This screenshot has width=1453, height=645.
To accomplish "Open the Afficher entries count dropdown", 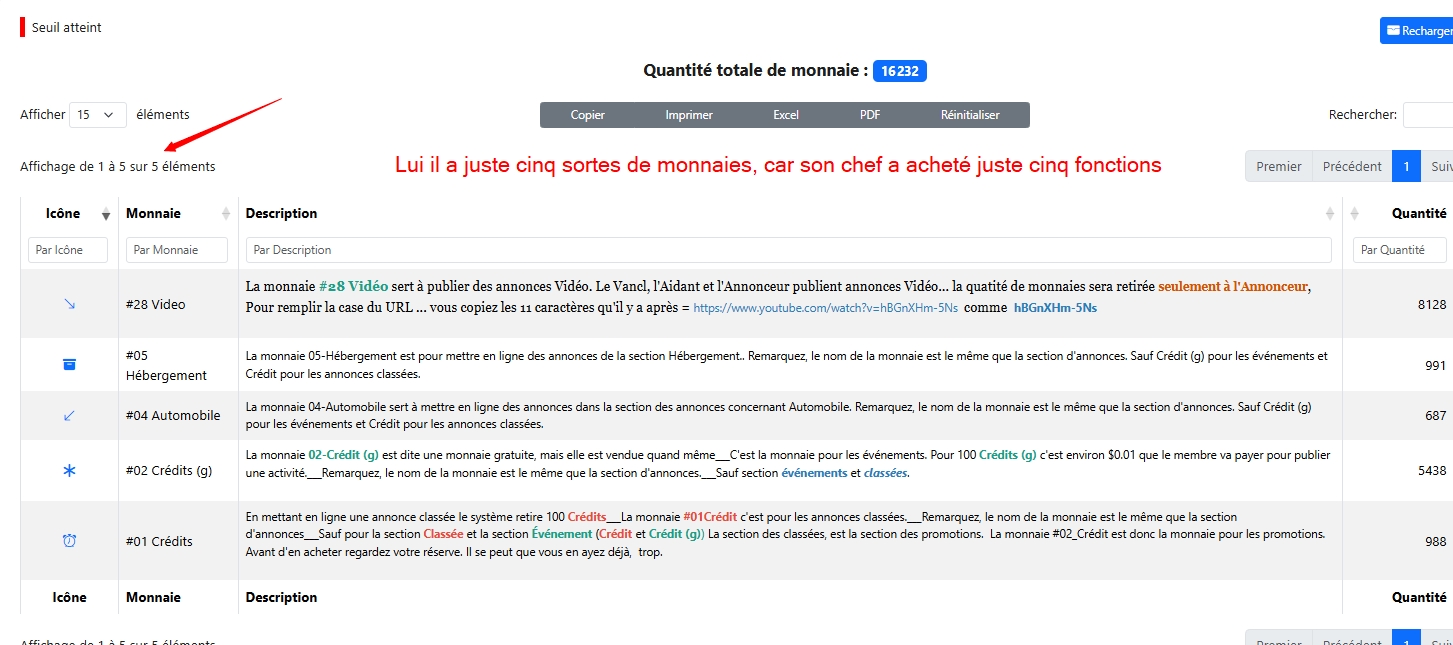I will click(97, 115).
